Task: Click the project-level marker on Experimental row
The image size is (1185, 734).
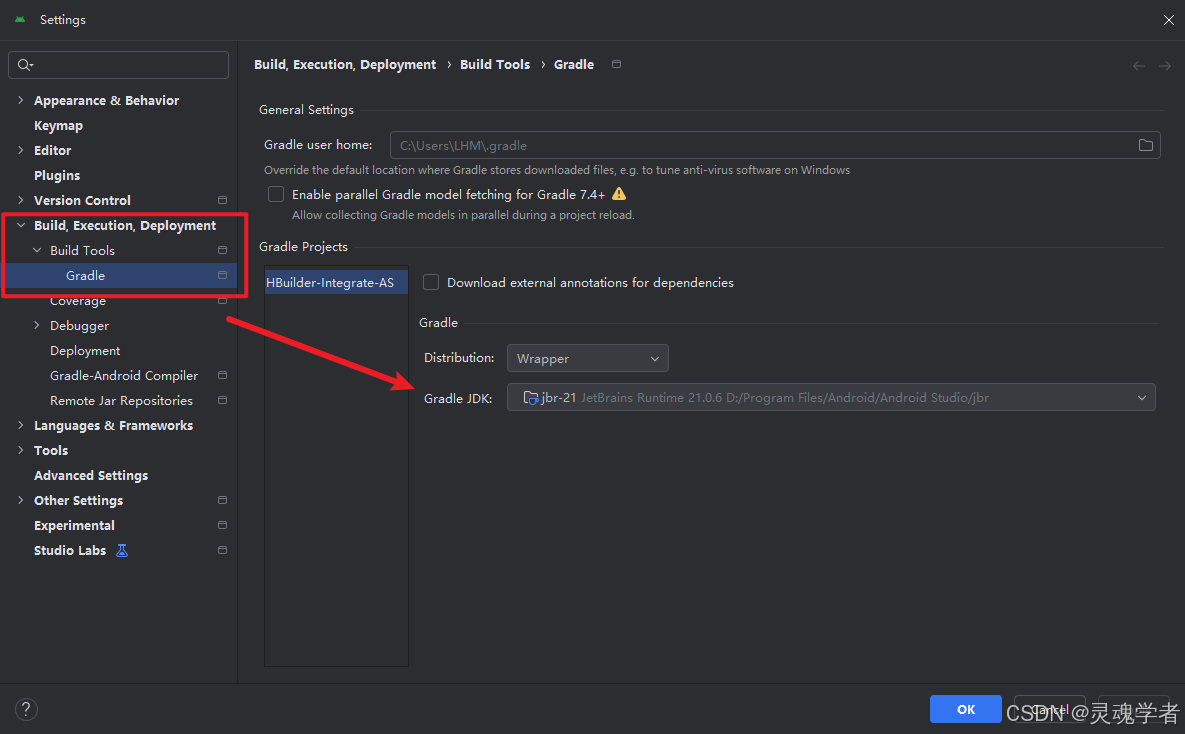Action: click(222, 525)
